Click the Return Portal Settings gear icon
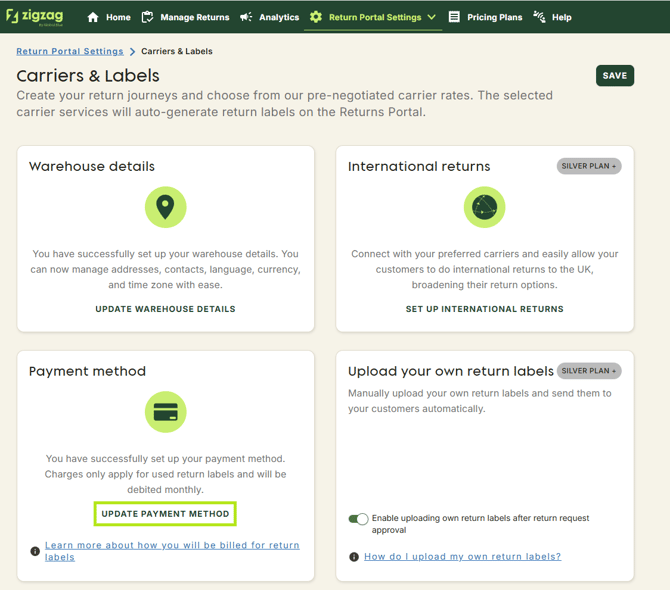The image size is (670, 590). 316,17
